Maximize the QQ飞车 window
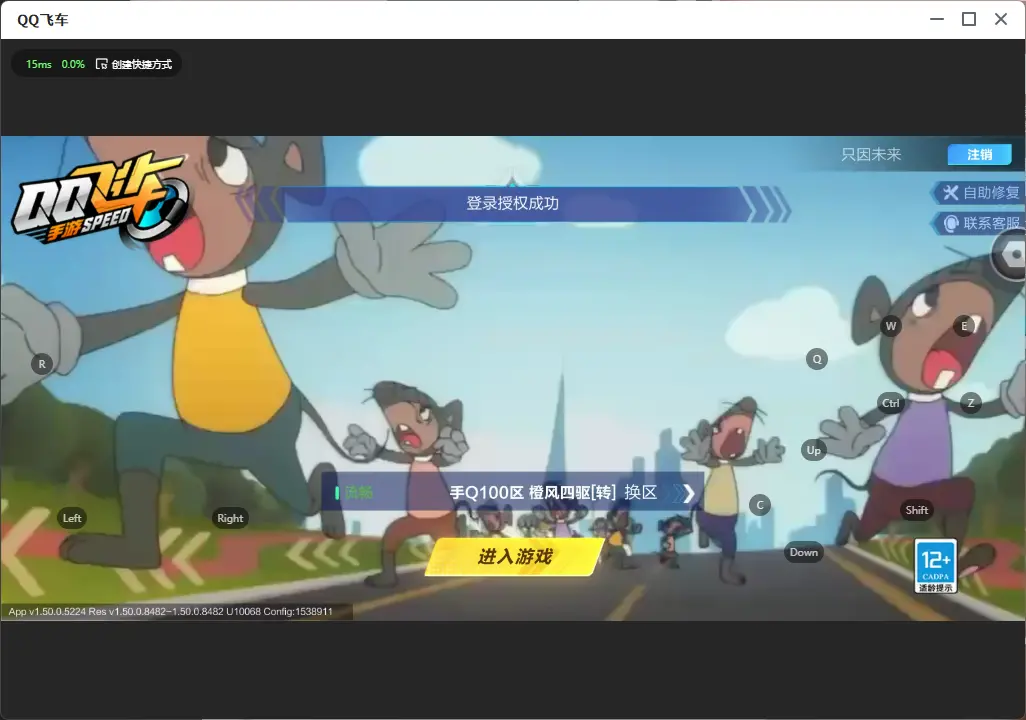Viewport: 1026px width, 720px height. coord(969,20)
